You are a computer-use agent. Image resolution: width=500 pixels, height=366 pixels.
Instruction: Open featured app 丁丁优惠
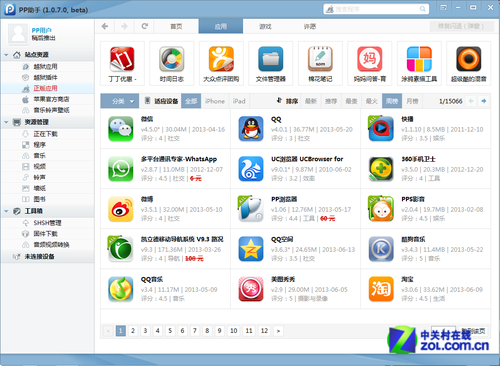(x=122, y=63)
